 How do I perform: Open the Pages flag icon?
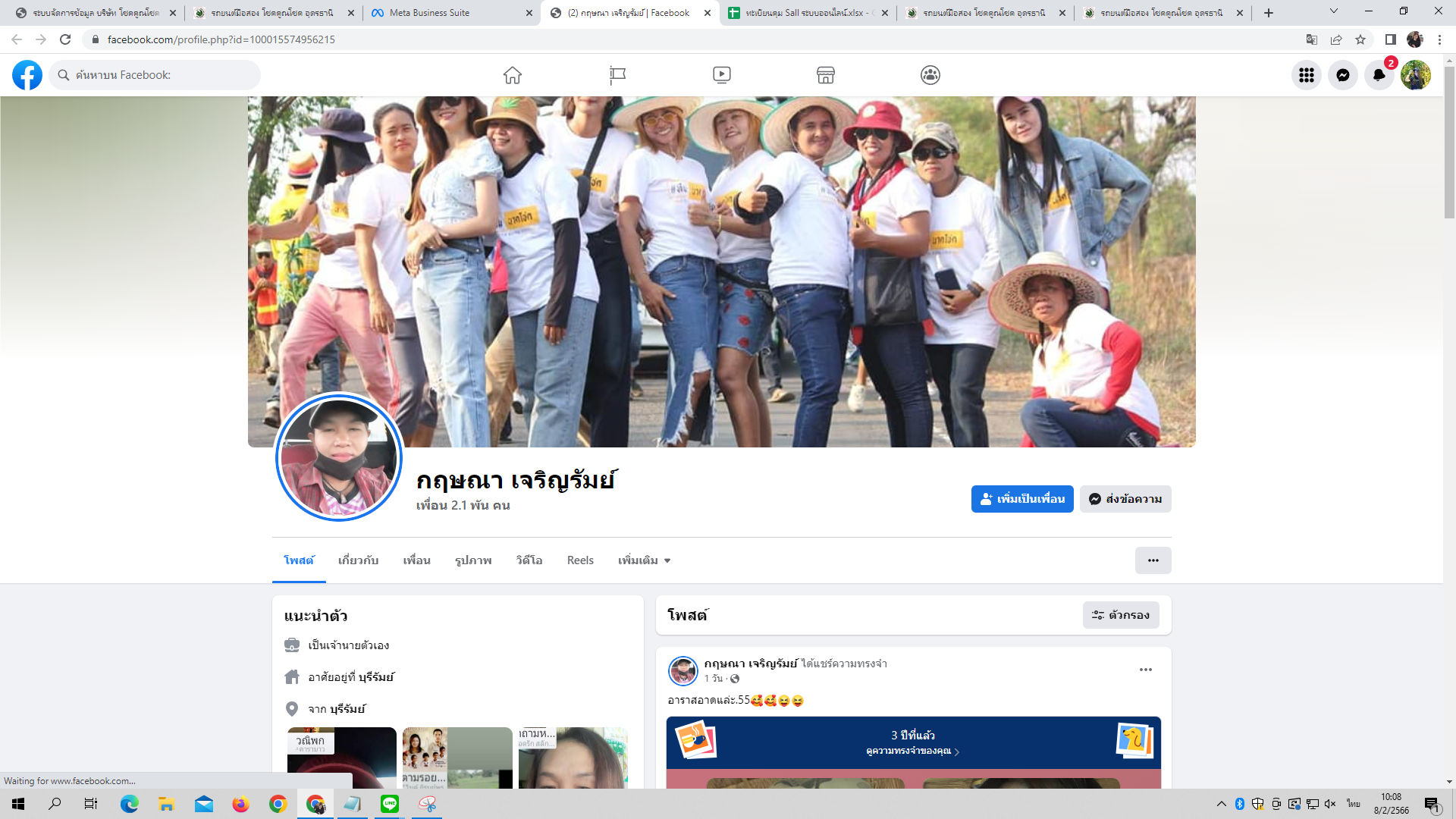(617, 75)
